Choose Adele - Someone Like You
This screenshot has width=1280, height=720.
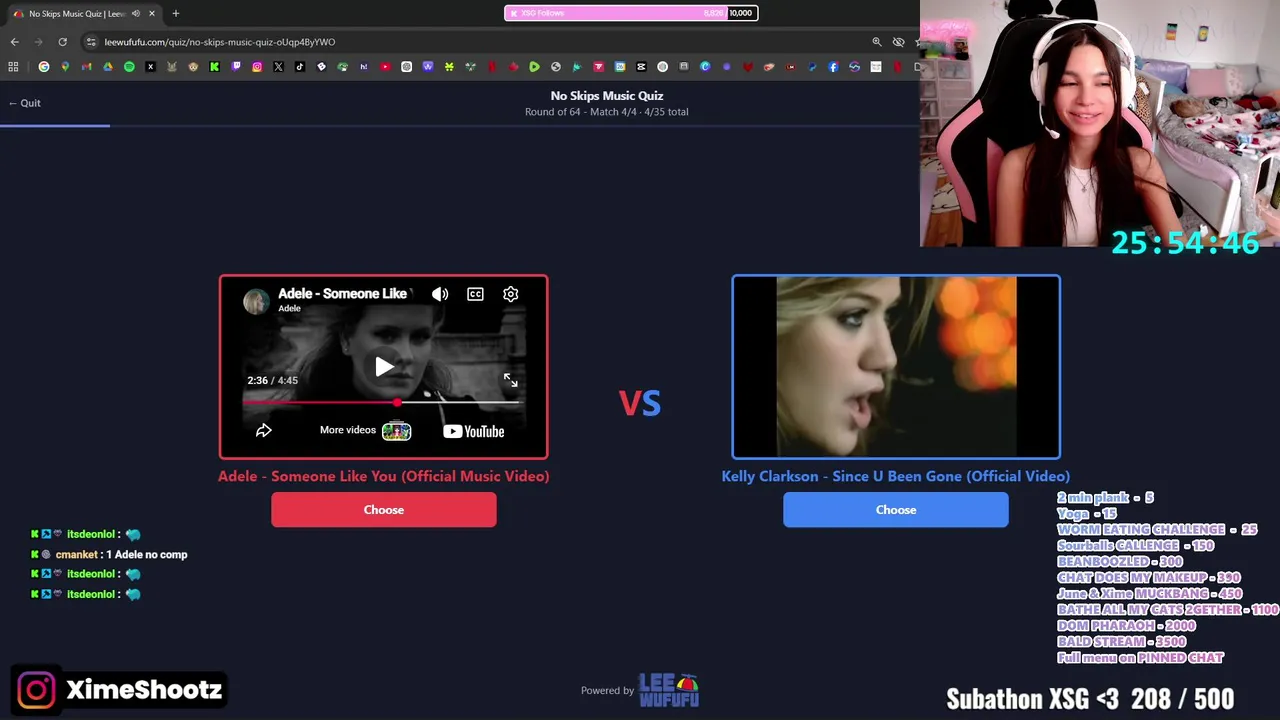(384, 510)
